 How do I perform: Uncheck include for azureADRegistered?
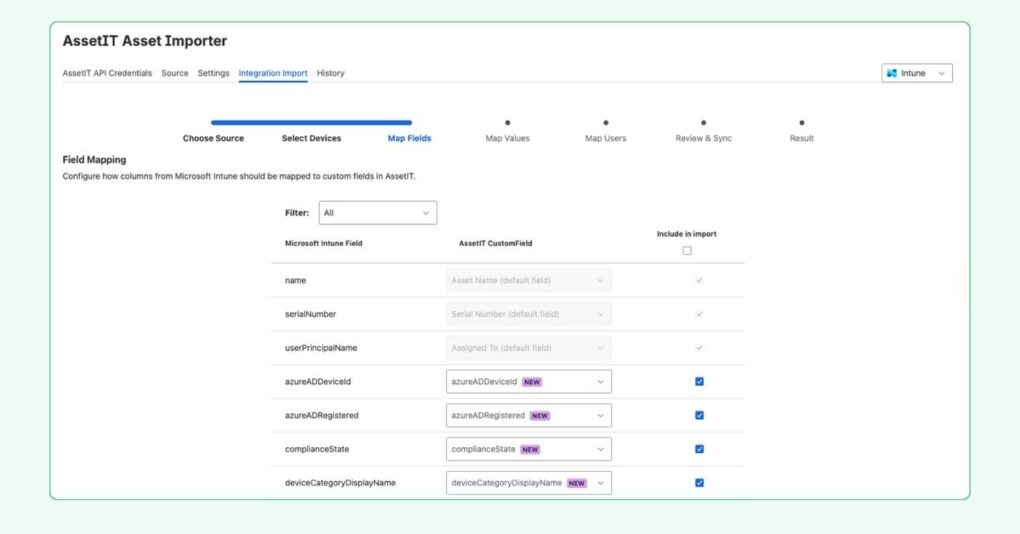[x=699, y=416]
